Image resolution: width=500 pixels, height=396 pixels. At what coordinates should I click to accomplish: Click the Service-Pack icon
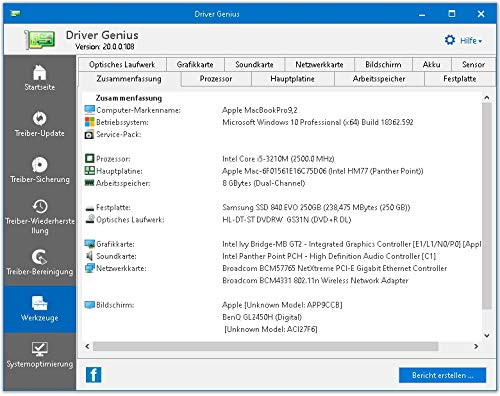tap(89, 135)
